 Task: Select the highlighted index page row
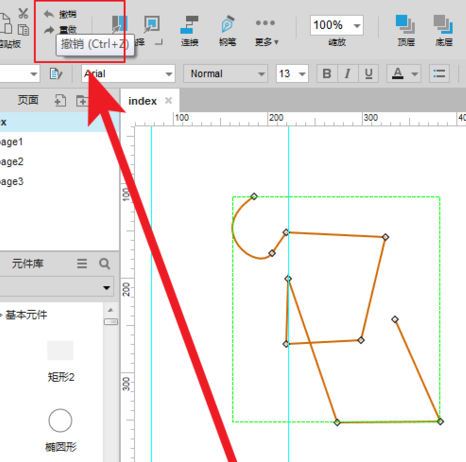[59, 122]
